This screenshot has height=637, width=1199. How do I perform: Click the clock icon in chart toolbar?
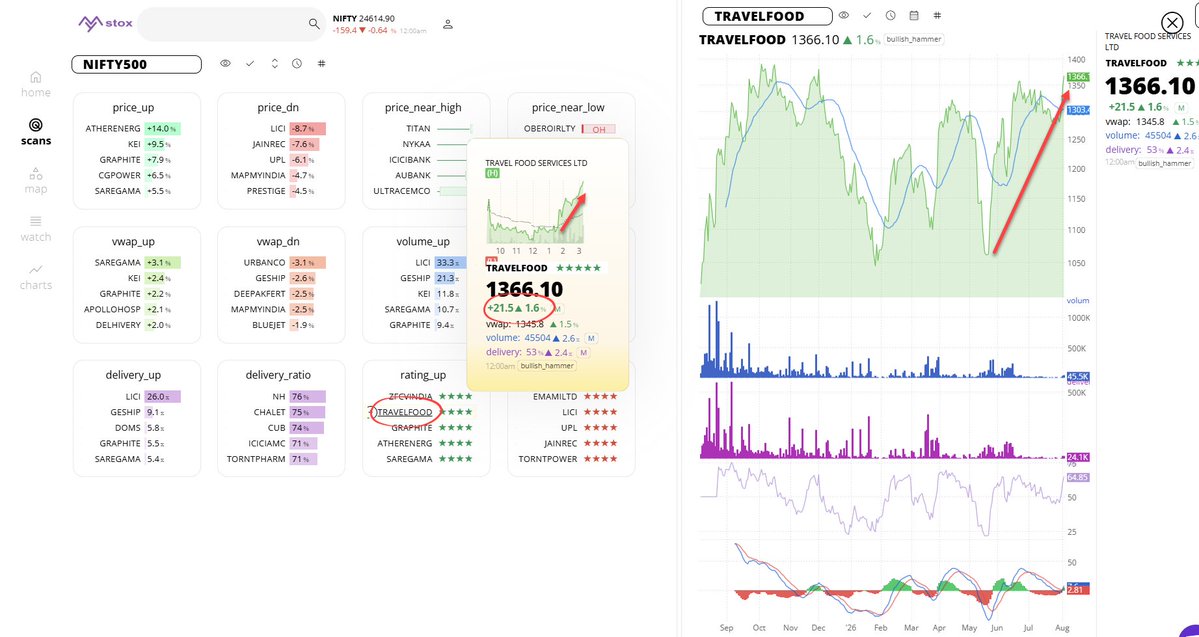pyautogui.click(x=891, y=15)
